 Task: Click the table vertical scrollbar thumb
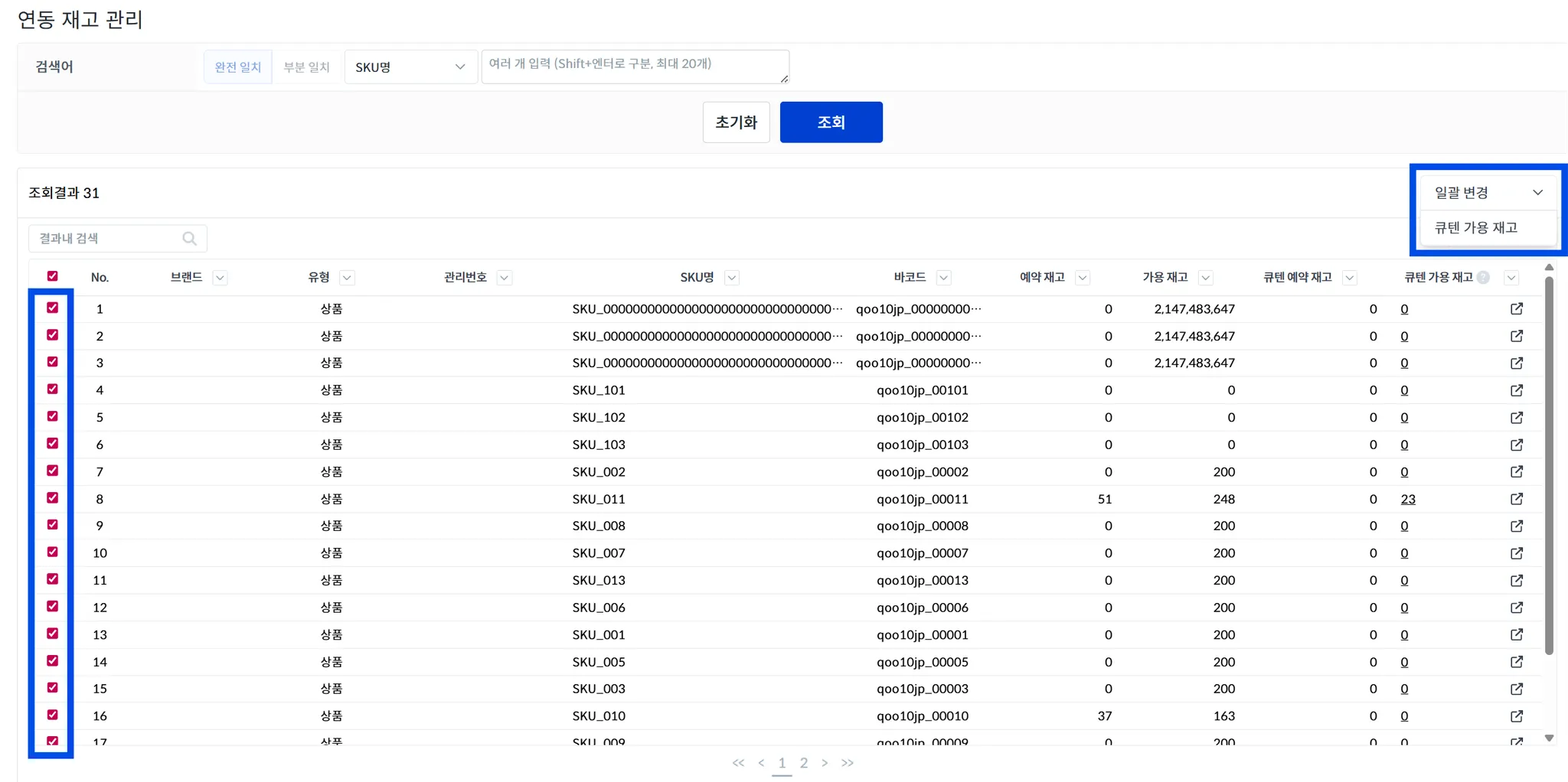coord(1549,465)
